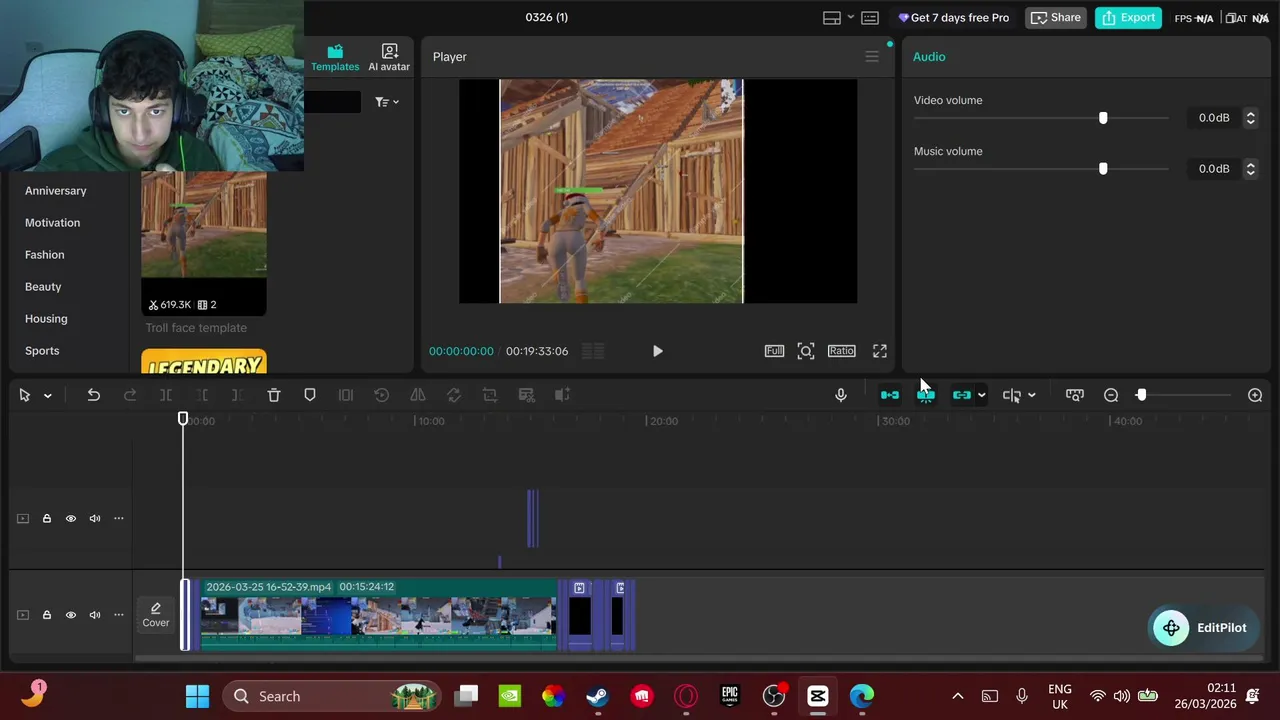
Task: Start voiceover recording with microphone icon
Action: click(x=841, y=395)
